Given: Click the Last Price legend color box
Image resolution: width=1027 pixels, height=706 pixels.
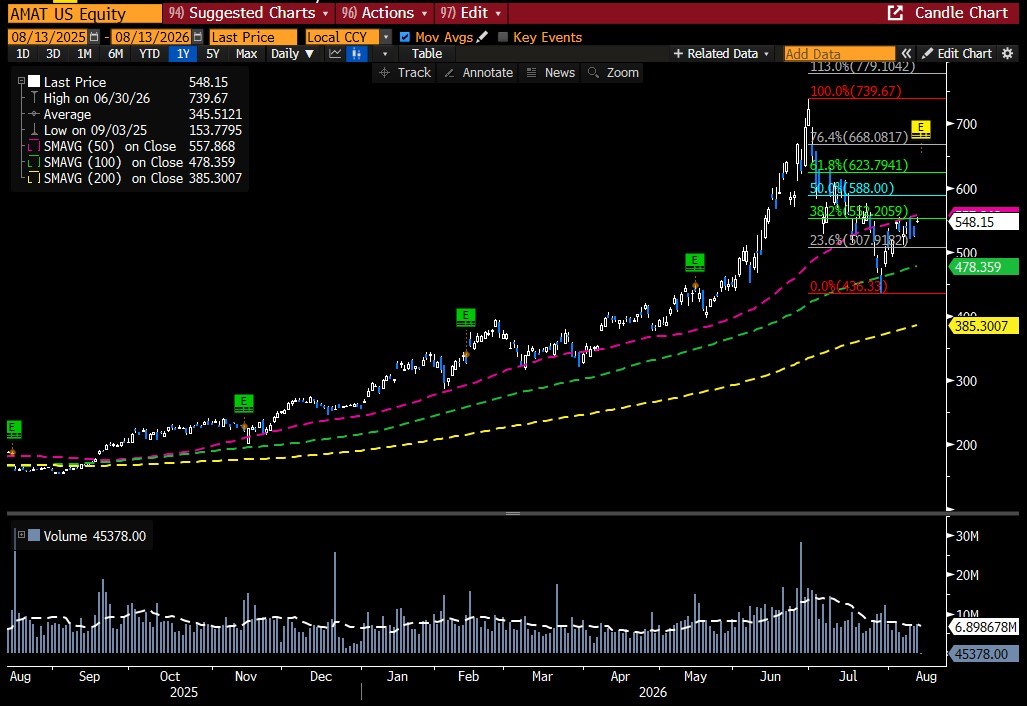Looking at the screenshot, I should coord(34,82).
